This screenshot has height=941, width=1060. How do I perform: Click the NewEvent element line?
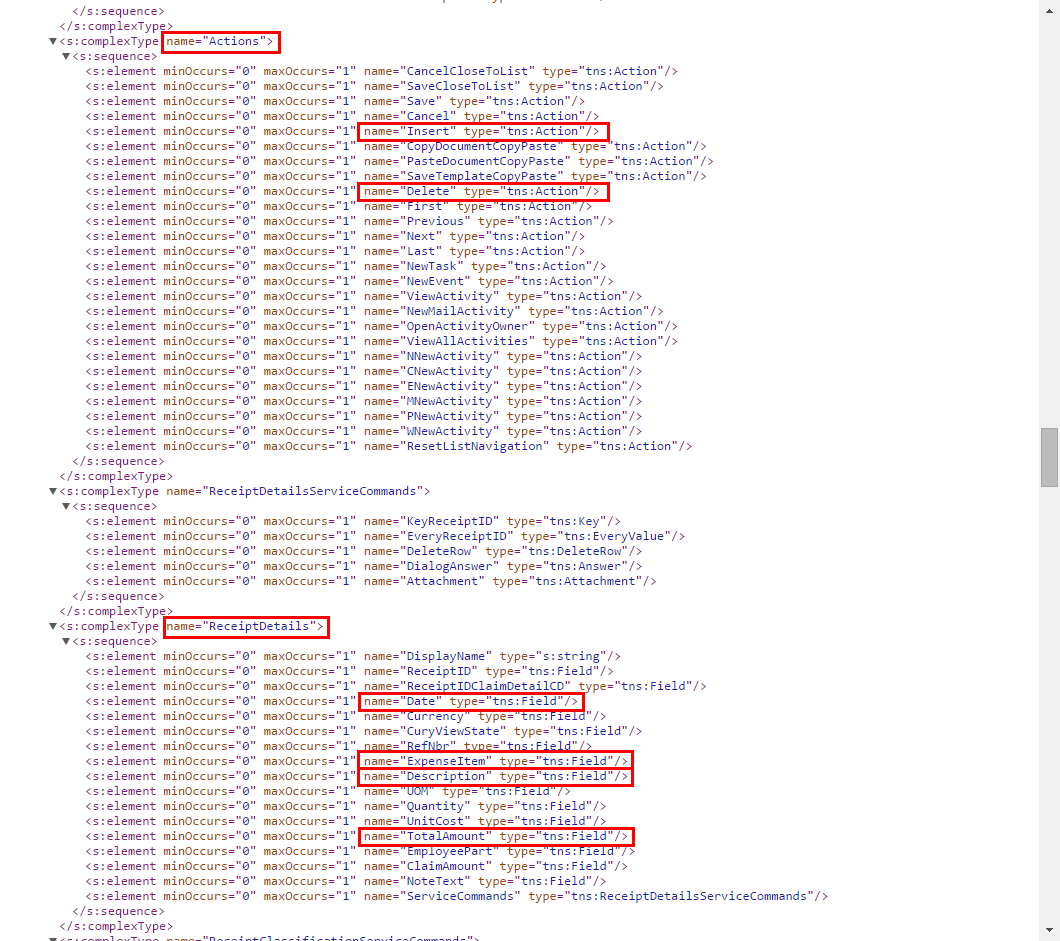pos(350,281)
